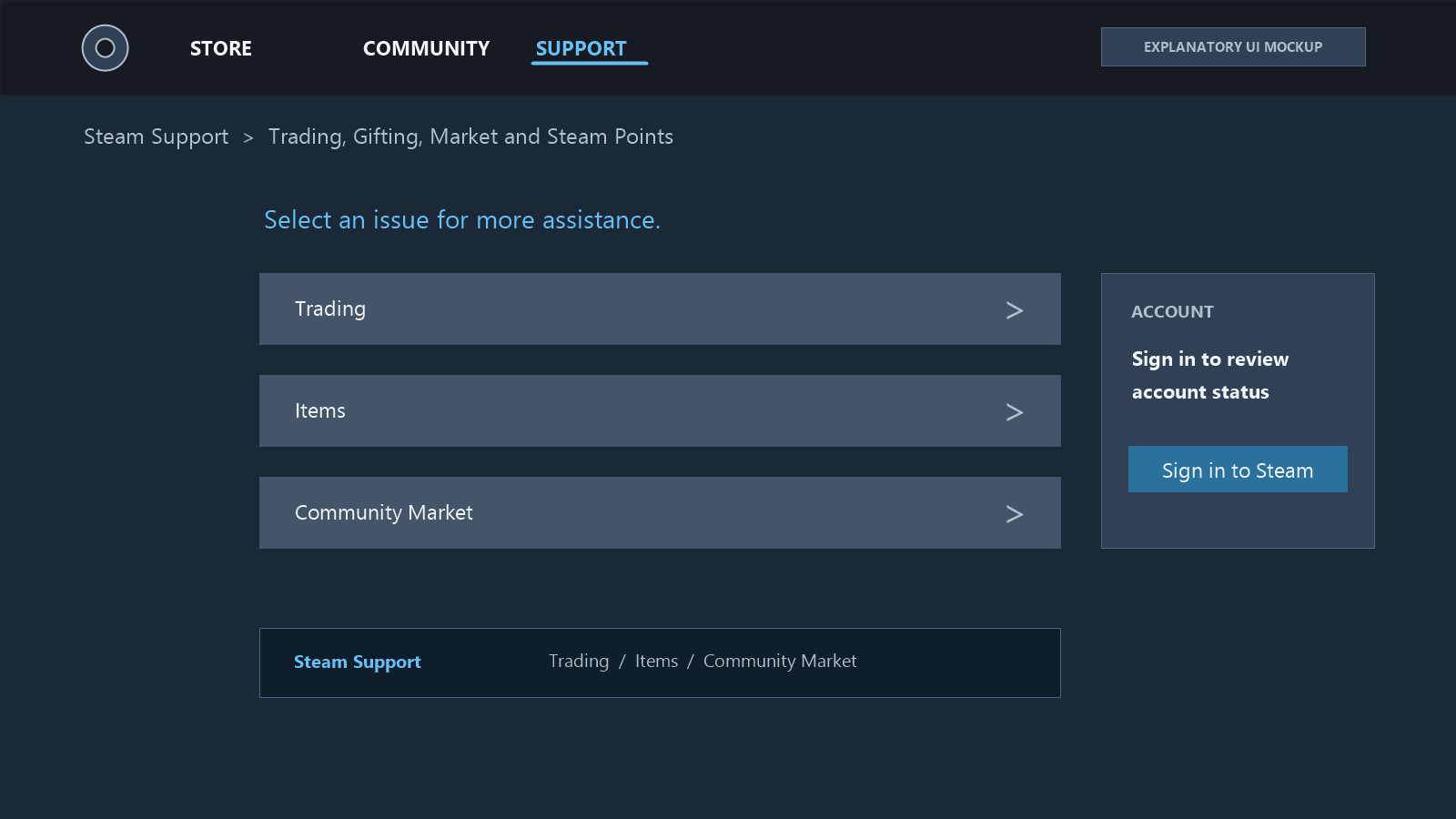Open the Items issue row

tap(660, 410)
